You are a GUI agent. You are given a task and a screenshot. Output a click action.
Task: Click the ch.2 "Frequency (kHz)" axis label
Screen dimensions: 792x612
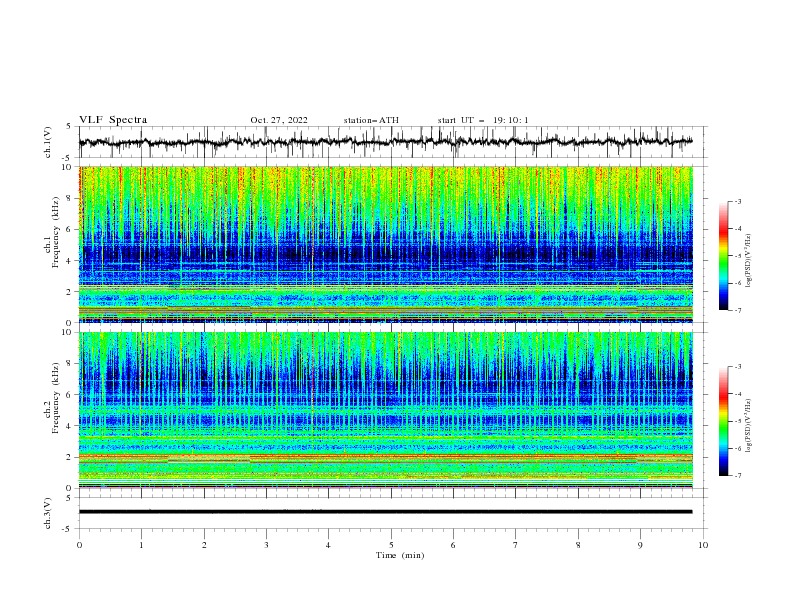coord(56,397)
